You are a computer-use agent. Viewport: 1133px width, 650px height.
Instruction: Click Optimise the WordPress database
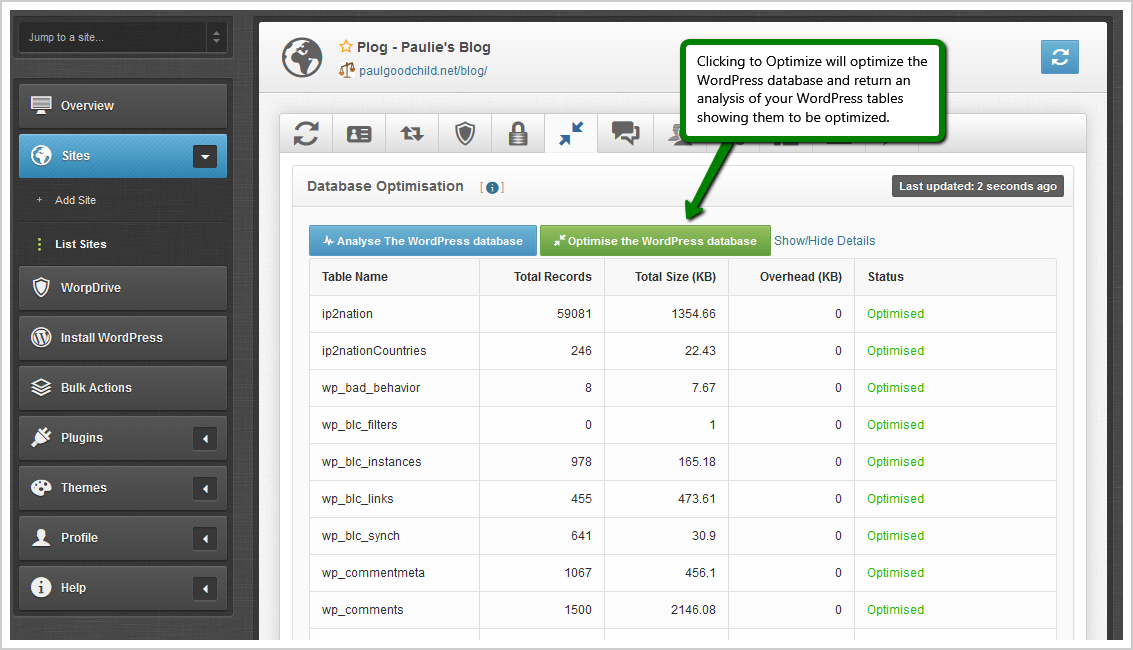655,240
